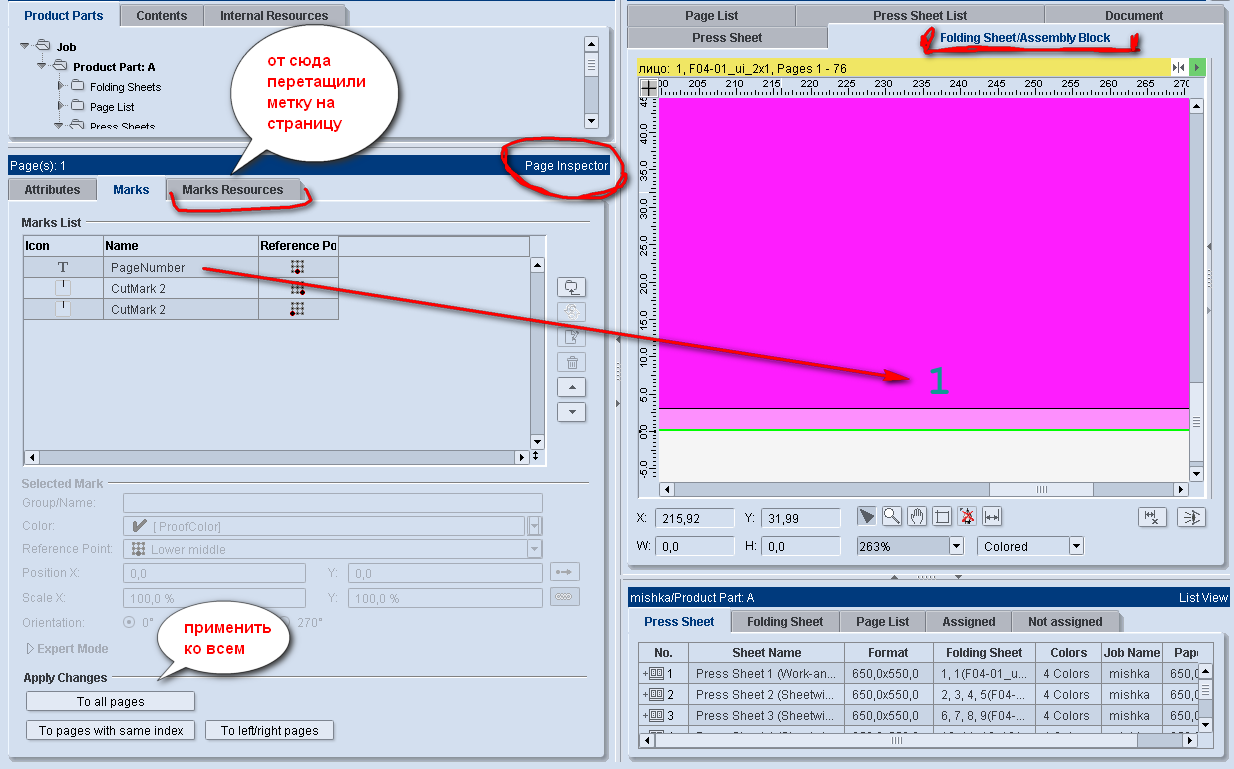Click the crossed-out red marks tool
The image size is (1234, 769).
coord(967,516)
